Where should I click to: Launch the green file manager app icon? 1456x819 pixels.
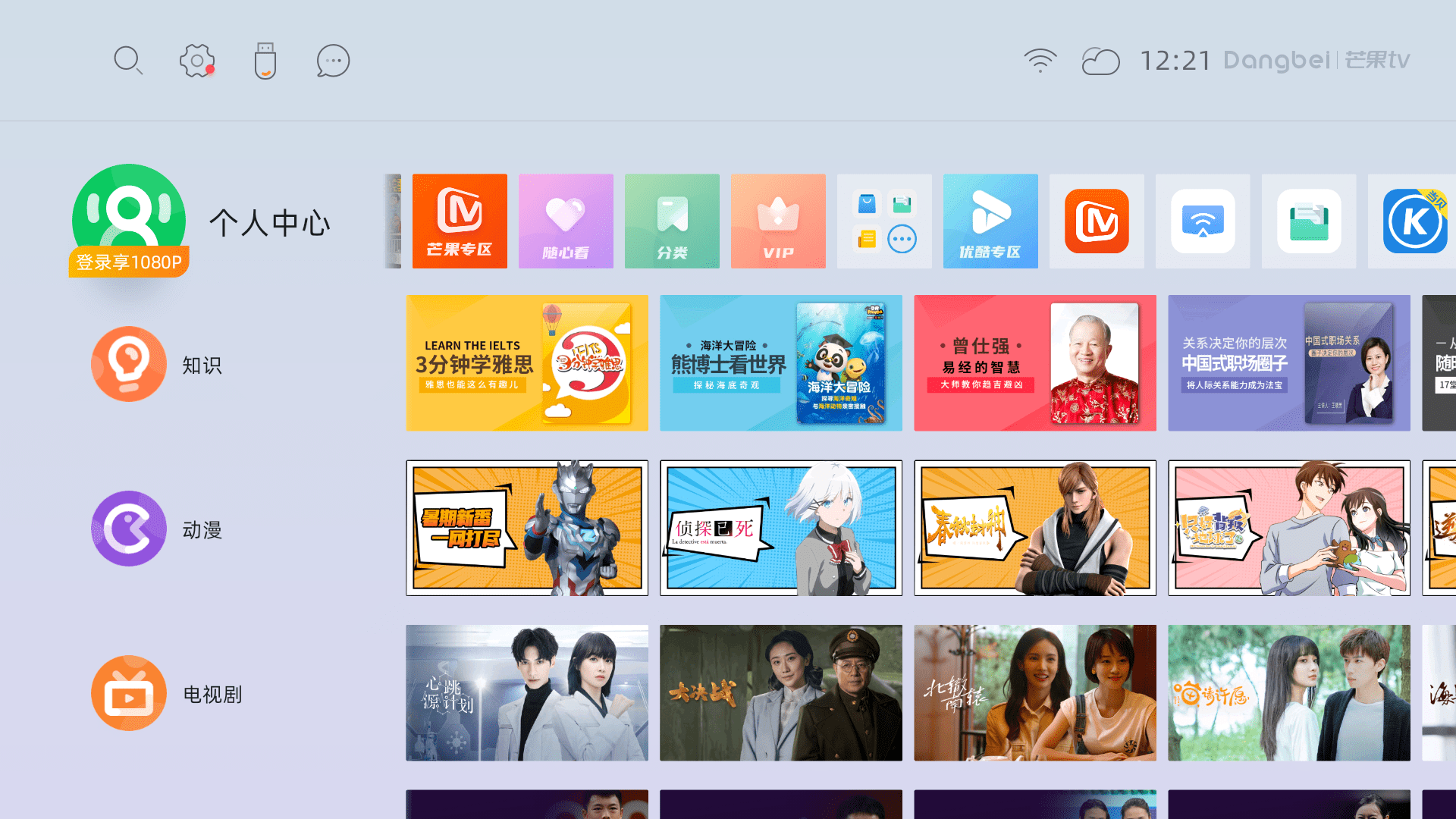tap(1309, 221)
